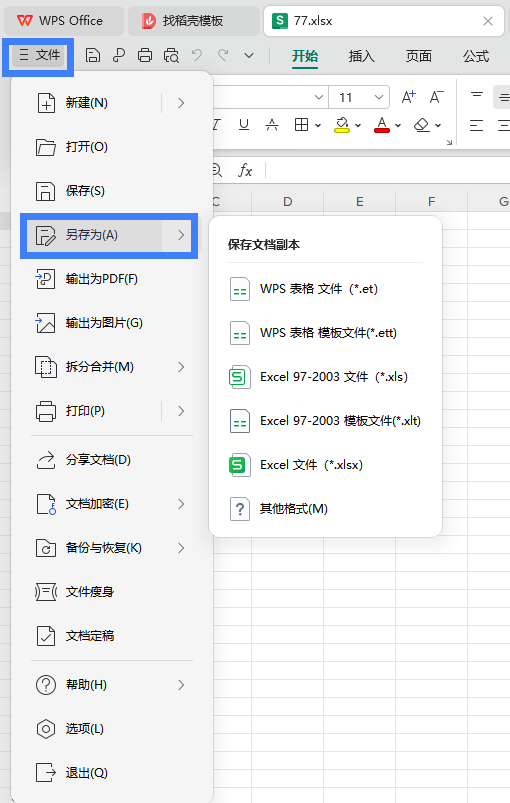Open the quick access toolbar customize dropdown
The image size is (510, 803).
click(x=249, y=55)
